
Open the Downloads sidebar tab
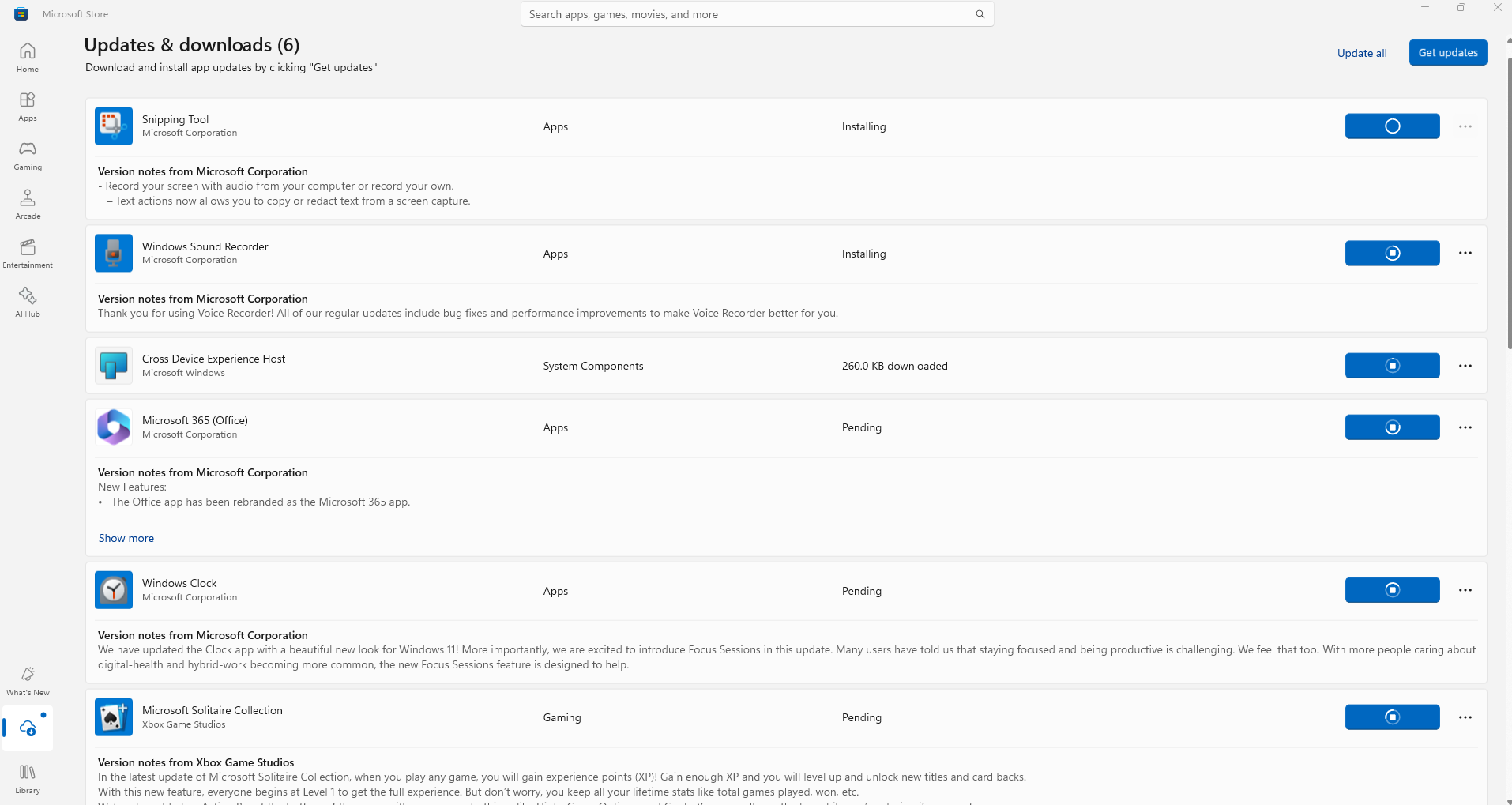click(28, 728)
